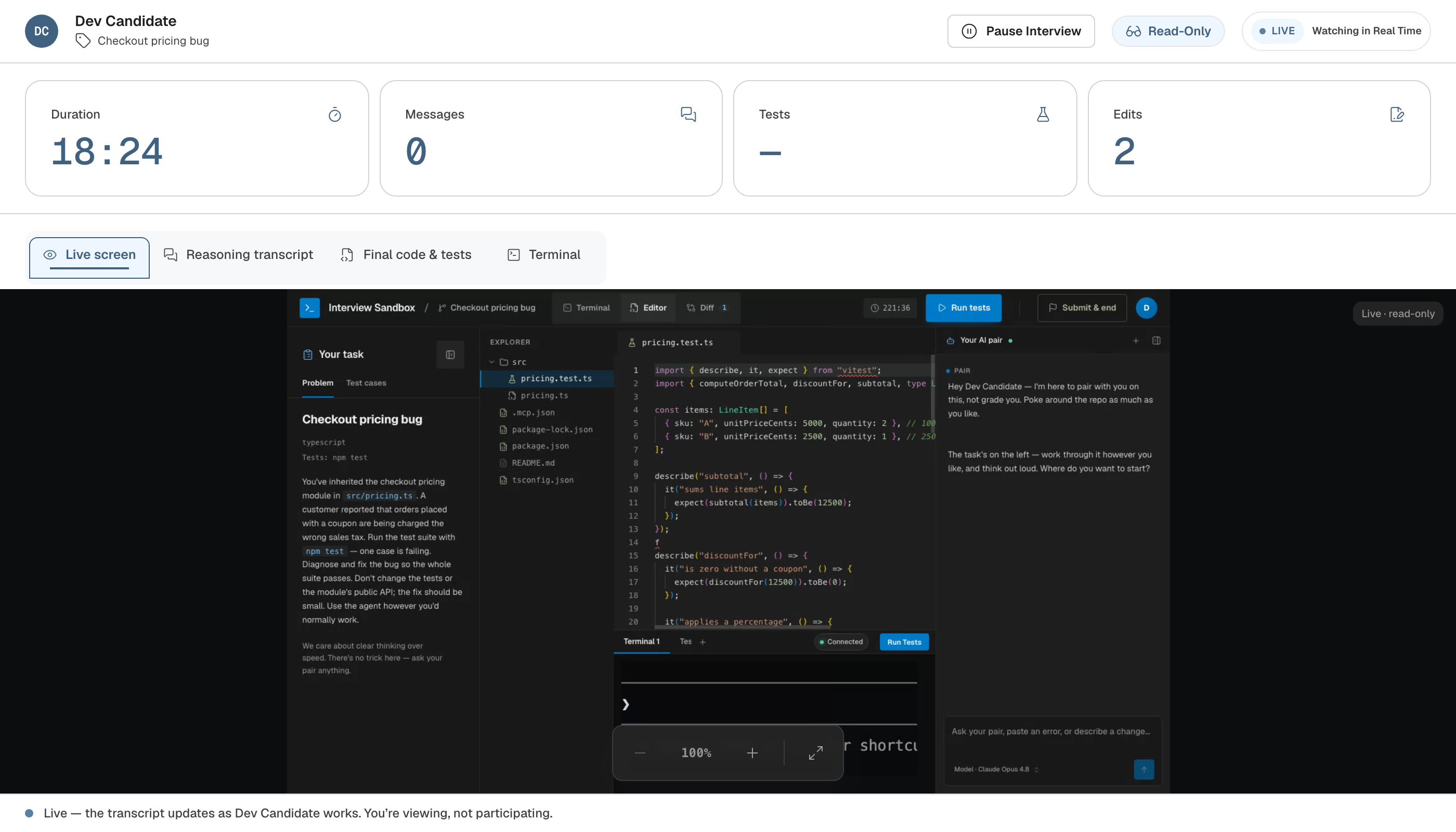Viewport: 1456px width, 832px height.
Task: Click the Edits pencil-document icon
Action: (x=1397, y=114)
